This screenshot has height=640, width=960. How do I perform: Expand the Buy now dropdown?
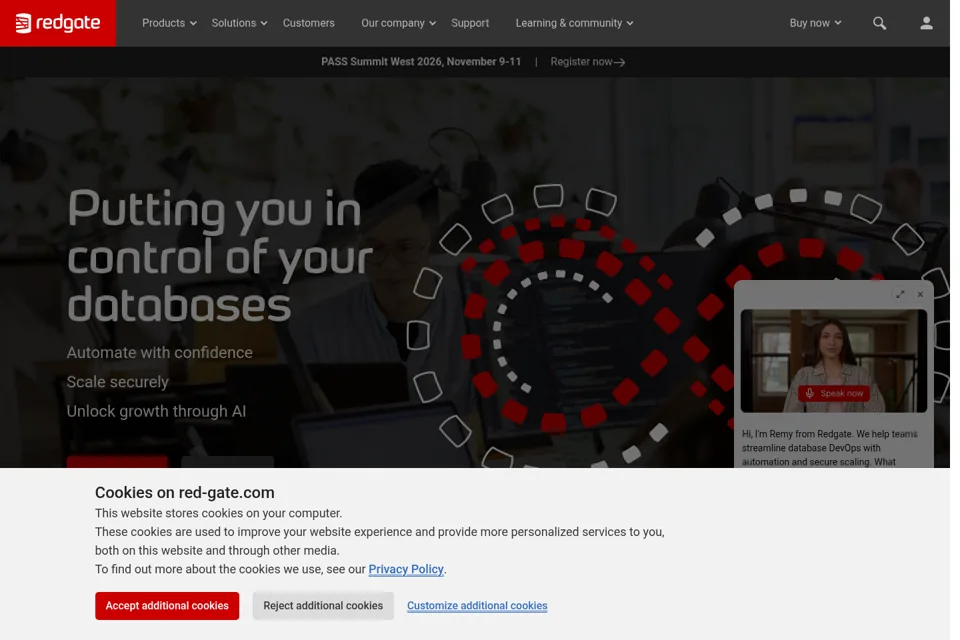point(816,23)
